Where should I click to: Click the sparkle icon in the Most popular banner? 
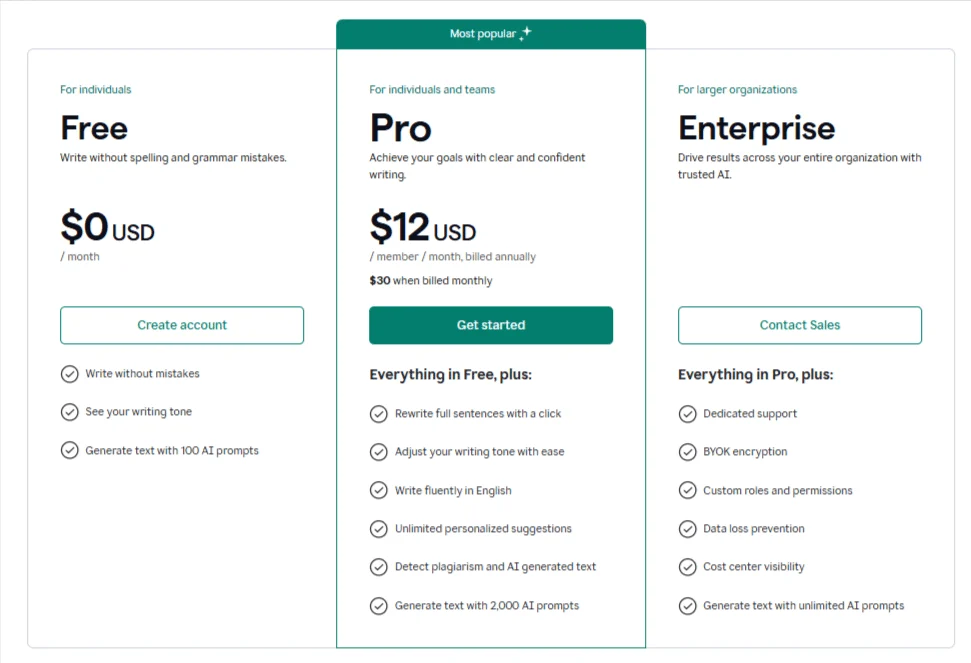(x=525, y=32)
